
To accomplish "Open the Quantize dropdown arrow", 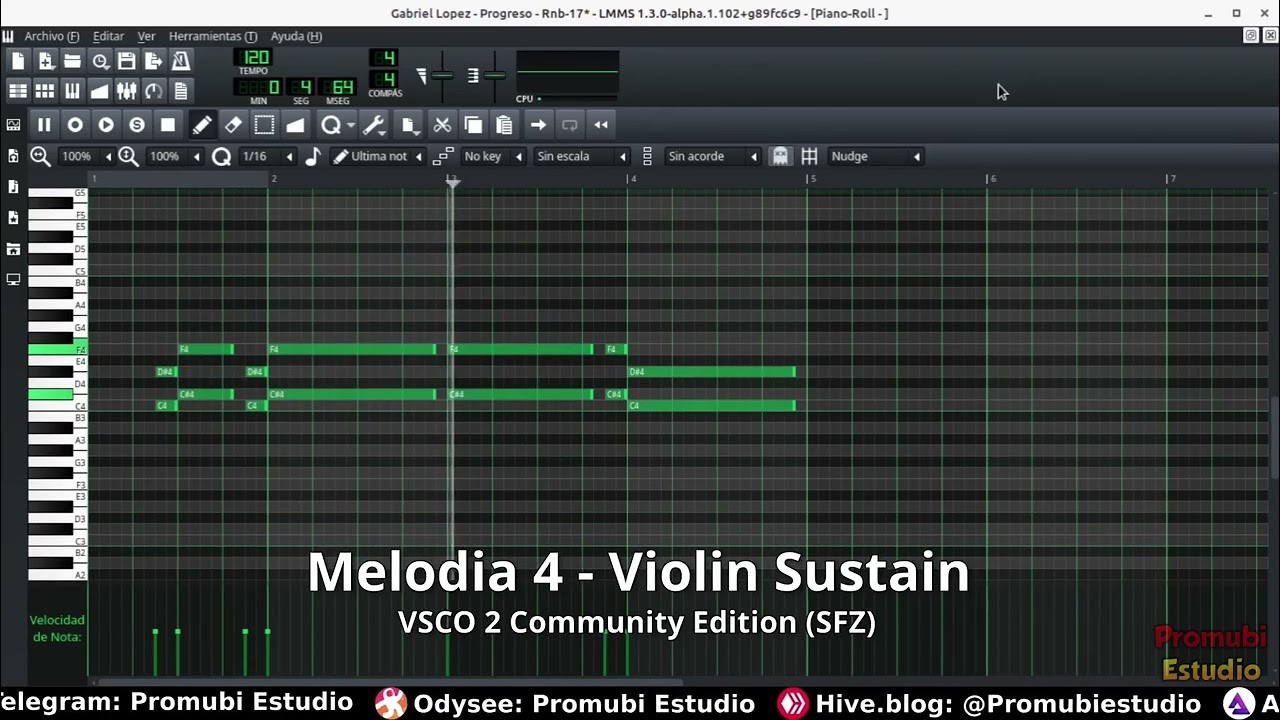I will pyautogui.click(x=350, y=125).
